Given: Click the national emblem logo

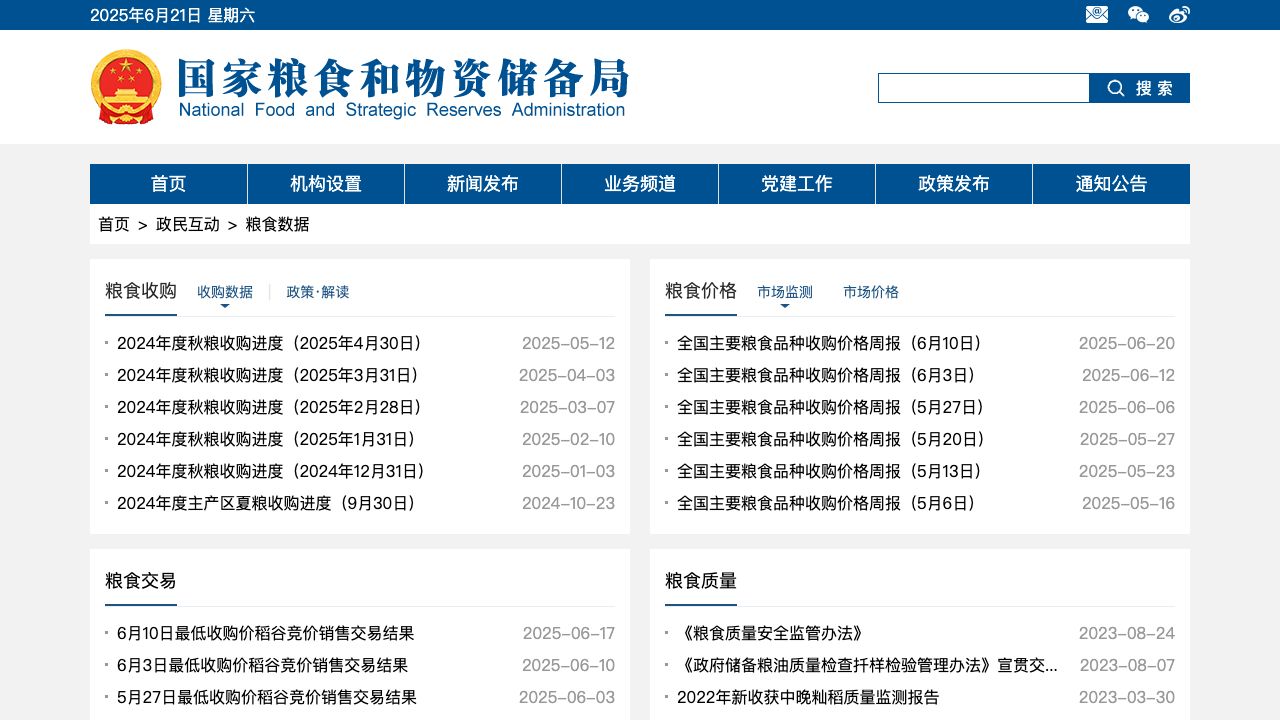Looking at the screenshot, I should [126, 87].
